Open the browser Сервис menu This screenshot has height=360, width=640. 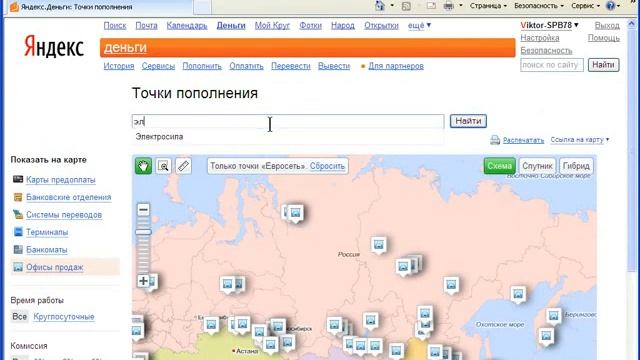click(585, 6)
